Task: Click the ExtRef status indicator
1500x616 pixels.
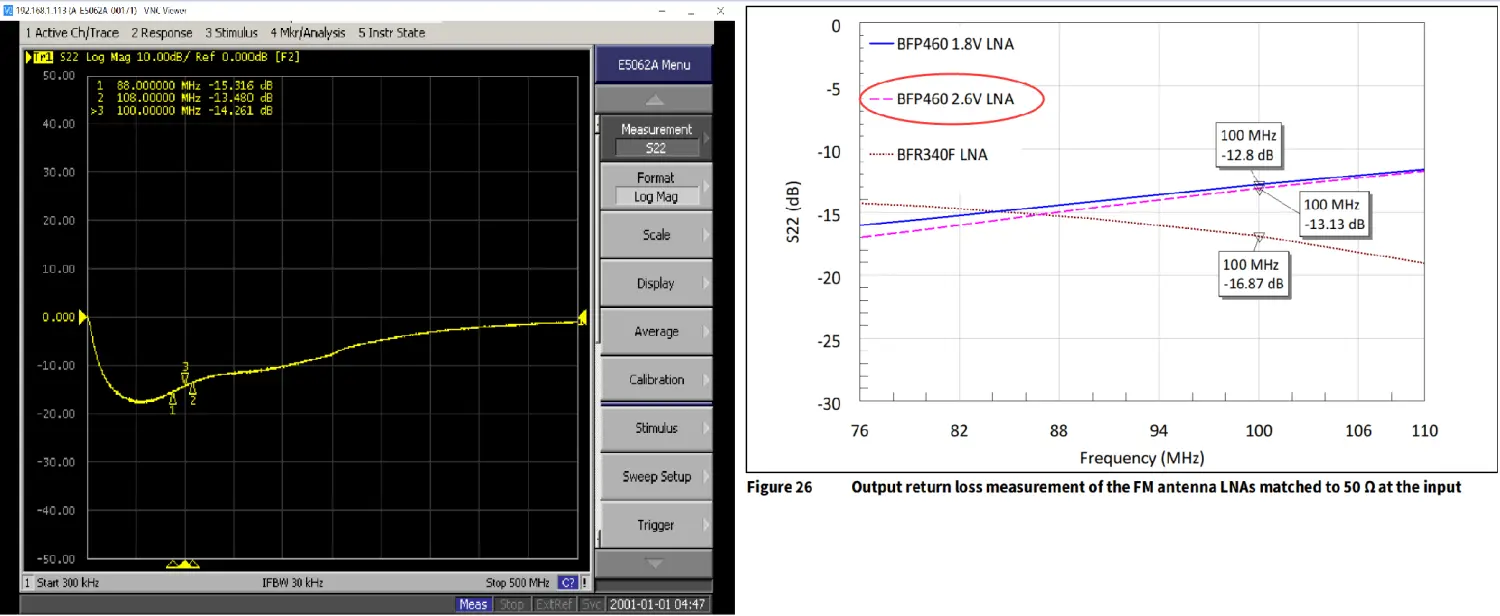Action: [548, 604]
